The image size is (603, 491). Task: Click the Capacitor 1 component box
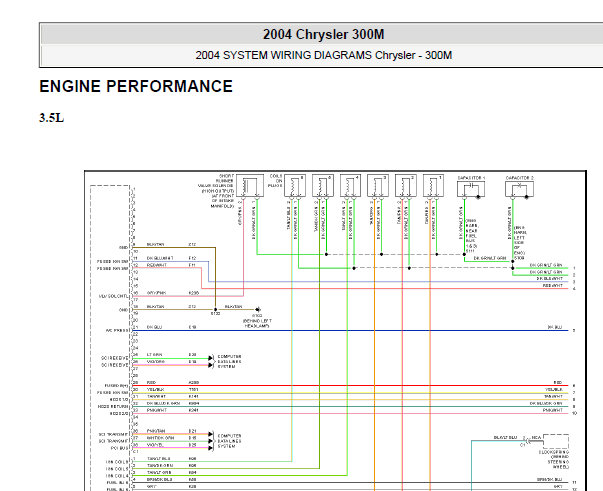[x=471, y=189]
